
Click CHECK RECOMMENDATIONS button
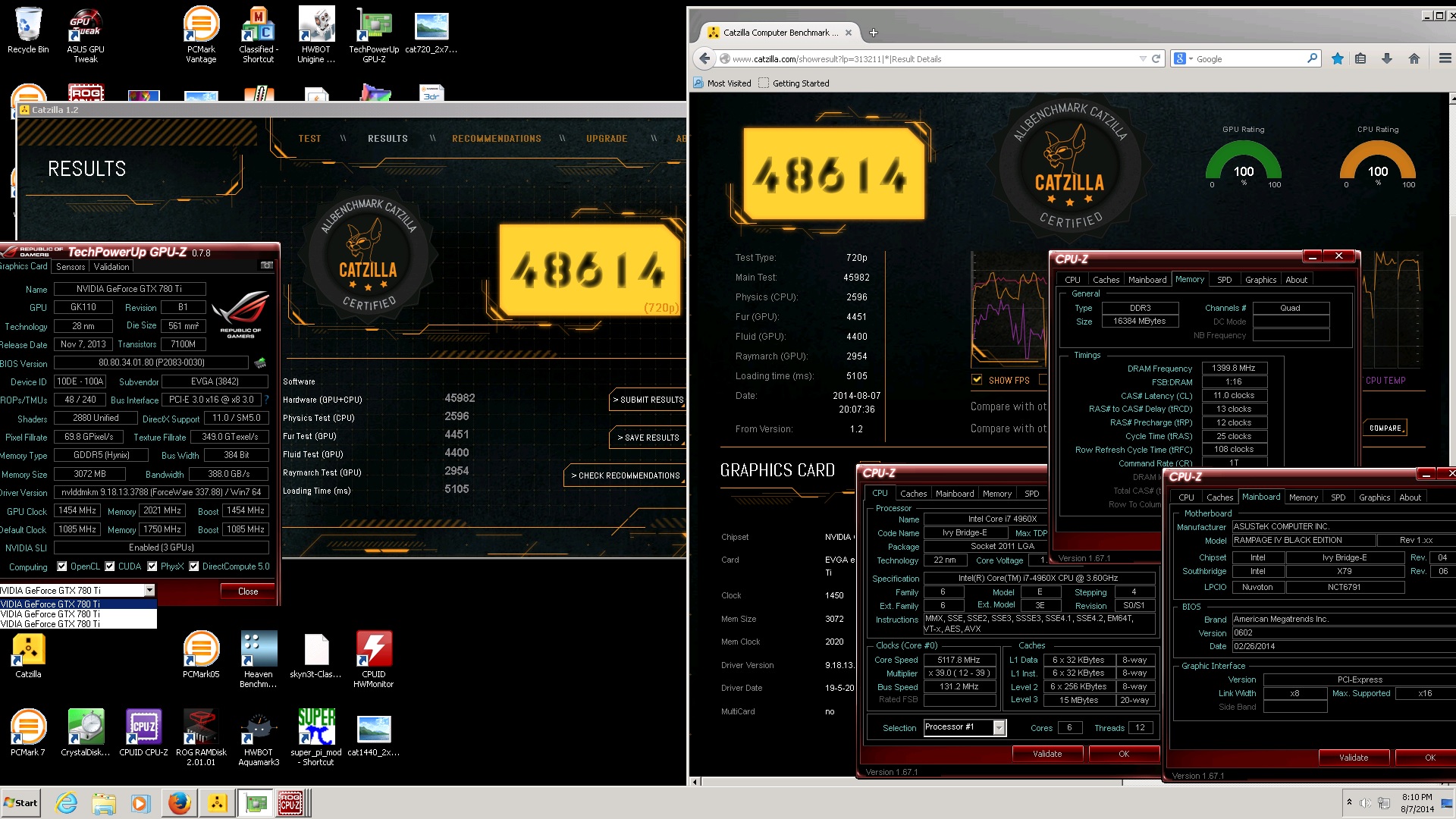click(x=626, y=475)
